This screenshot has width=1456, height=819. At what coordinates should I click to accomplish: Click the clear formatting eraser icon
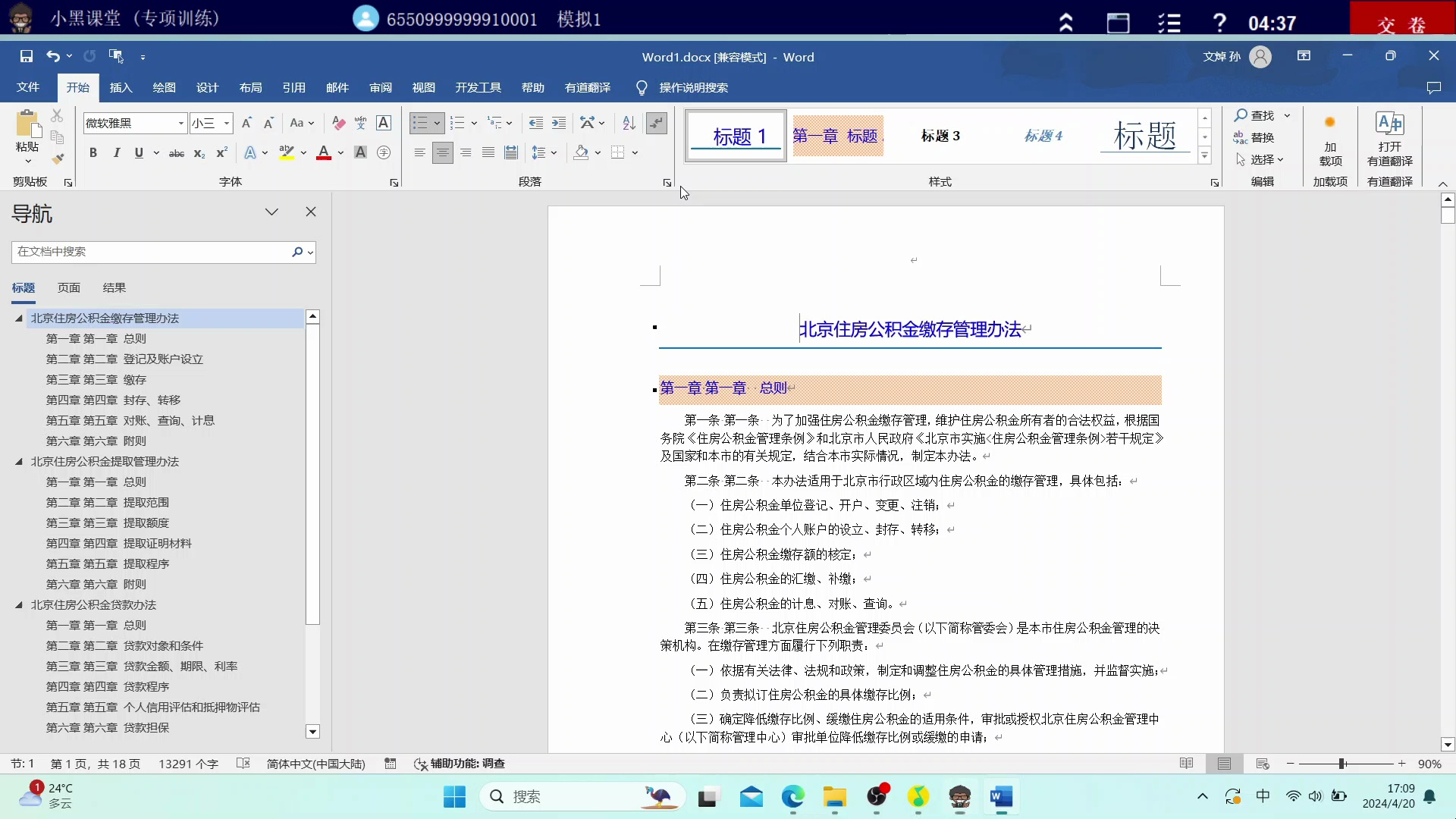(338, 123)
